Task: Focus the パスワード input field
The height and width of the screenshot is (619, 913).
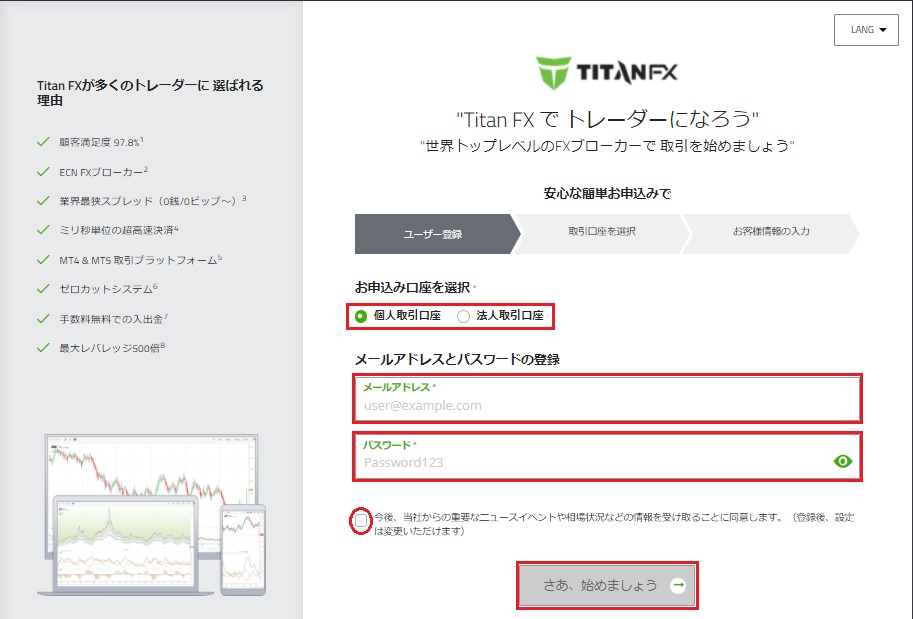Action: click(607, 457)
